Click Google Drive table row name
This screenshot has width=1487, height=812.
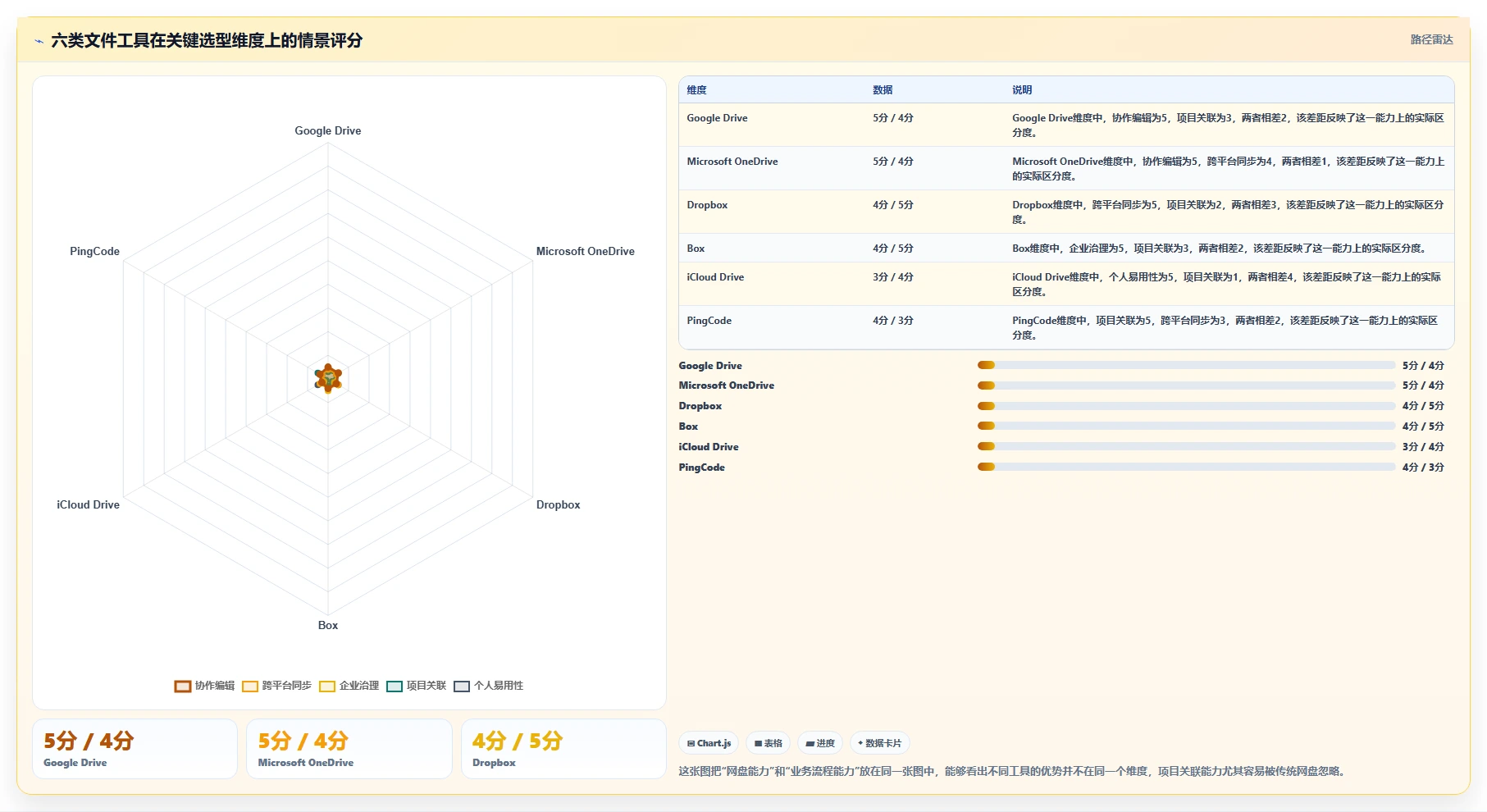(717, 118)
